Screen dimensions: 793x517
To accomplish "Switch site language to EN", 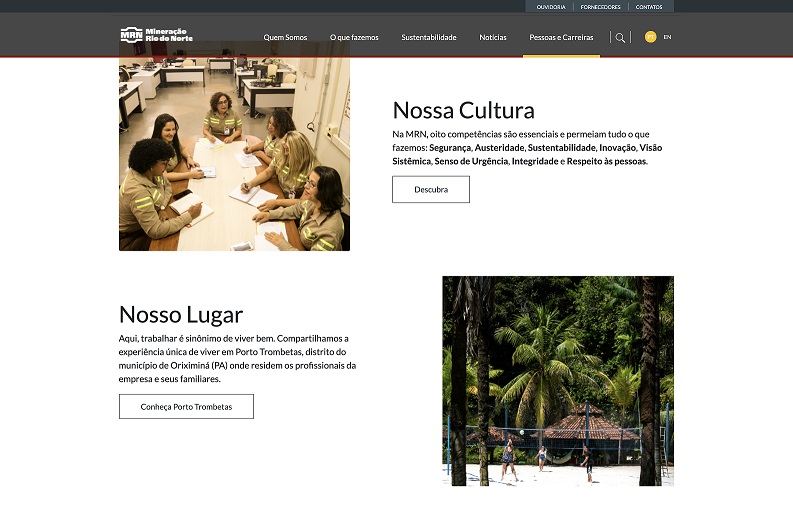I will 667,37.
